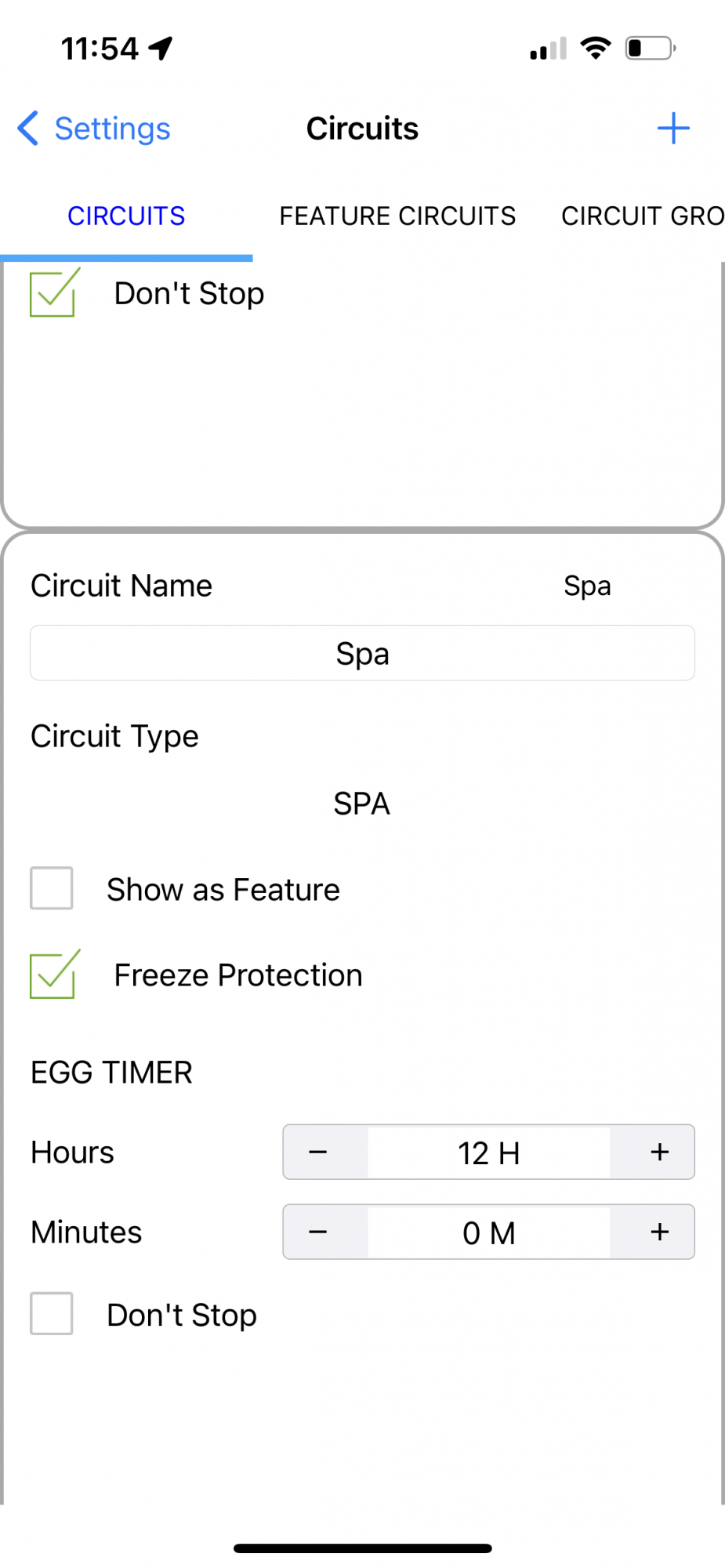725x1568 pixels.
Task: Tap the back chevron beside Settings
Action: pyautogui.click(x=27, y=129)
